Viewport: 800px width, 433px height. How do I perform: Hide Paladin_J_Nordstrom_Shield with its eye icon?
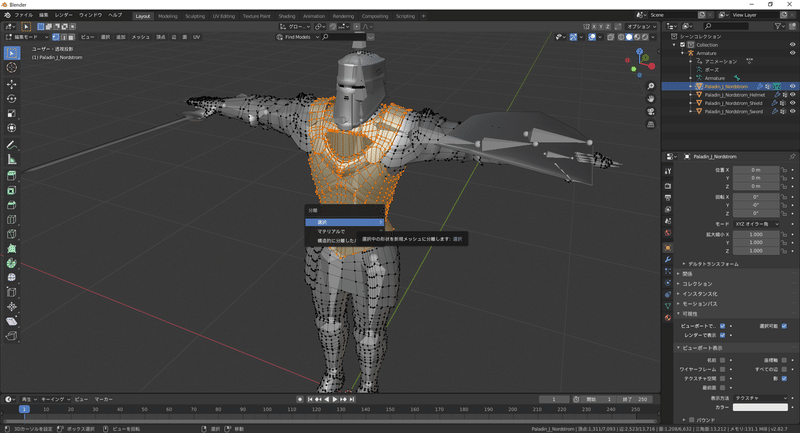coord(792,103)
